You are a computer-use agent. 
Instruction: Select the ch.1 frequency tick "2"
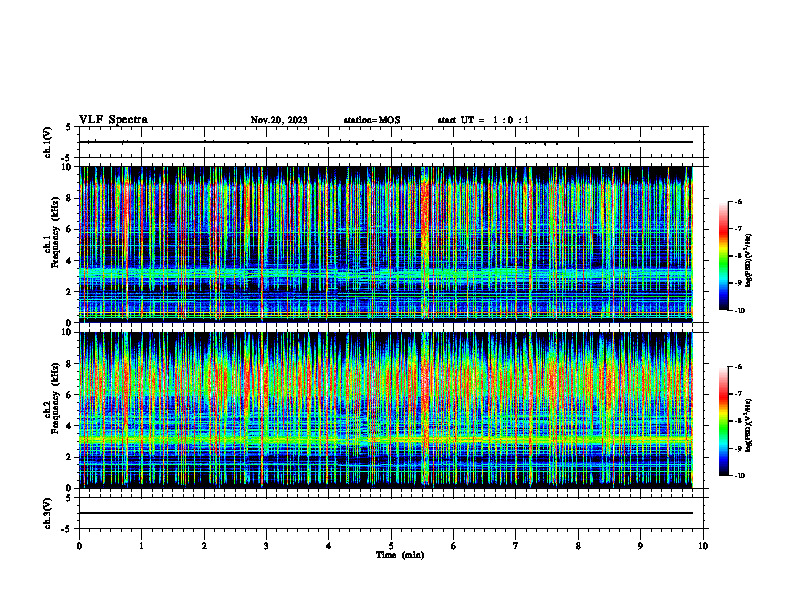click(69, 291)
